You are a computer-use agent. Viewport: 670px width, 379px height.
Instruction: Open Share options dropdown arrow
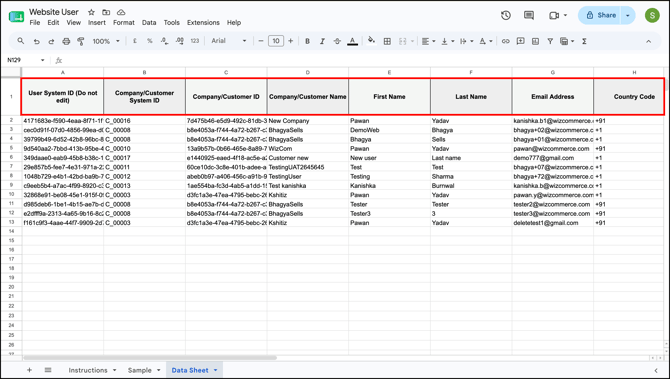628,15
